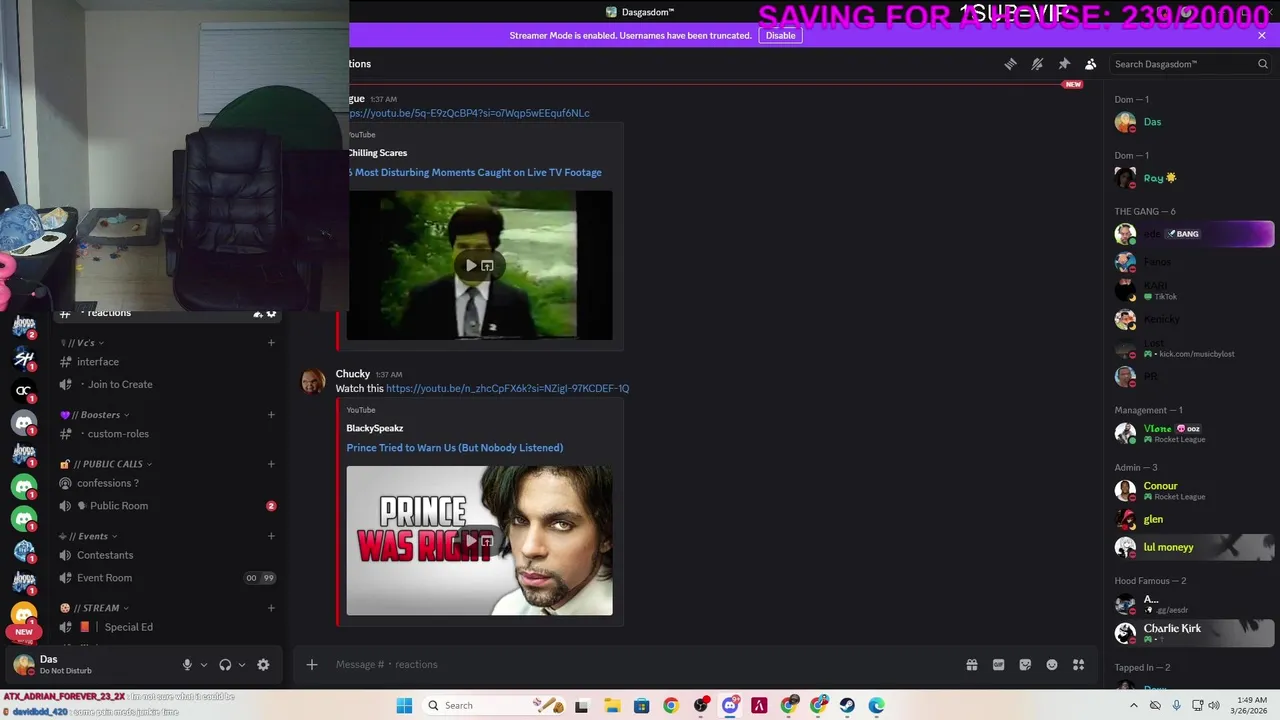The width and height of the screenshot is (1280, 720).
Task: Add a channel to // PUBLIC CALLS category
Action: 271,464
